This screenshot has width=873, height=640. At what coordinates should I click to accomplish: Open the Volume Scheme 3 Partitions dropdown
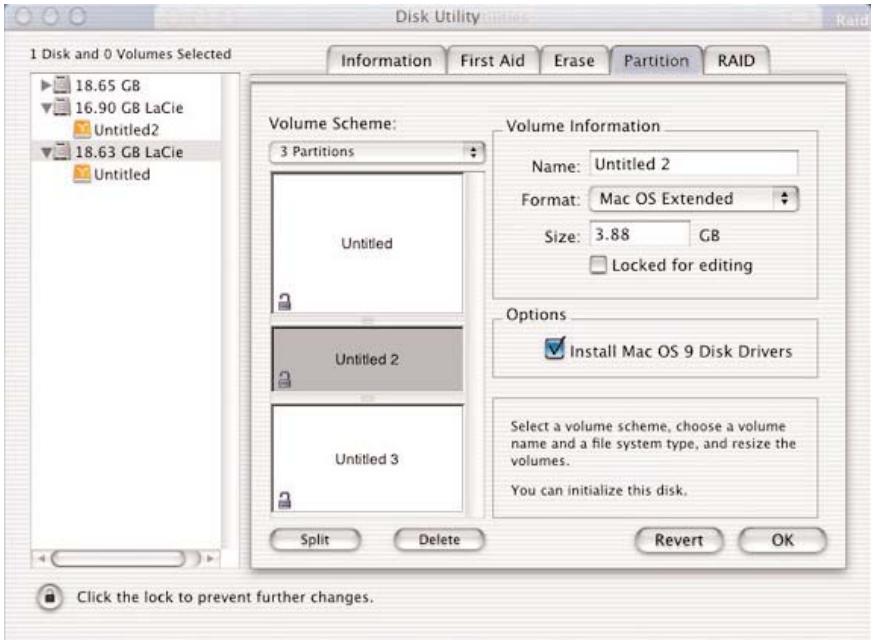point(377,152)
